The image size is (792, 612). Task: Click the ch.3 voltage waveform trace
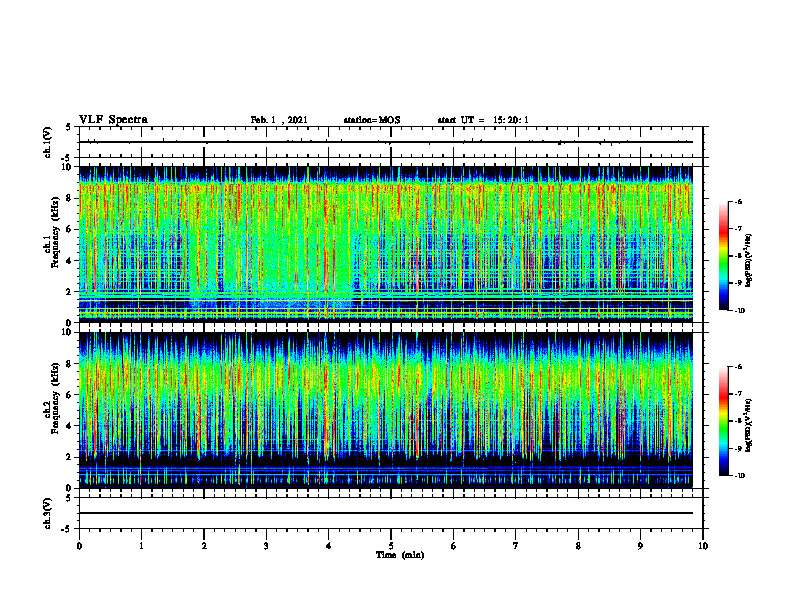385,513
